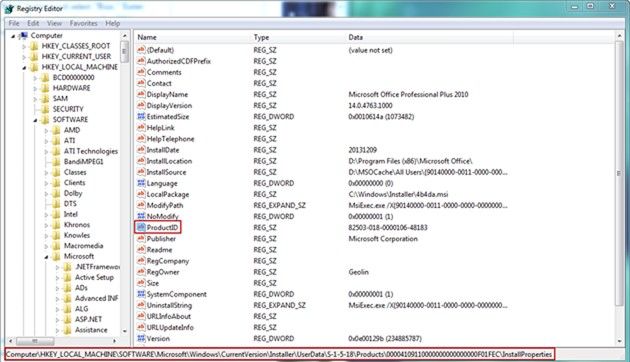The image size is (630, 362).
Task: Click the Registry Editor title bar icon
Action: tap(9, 8)
